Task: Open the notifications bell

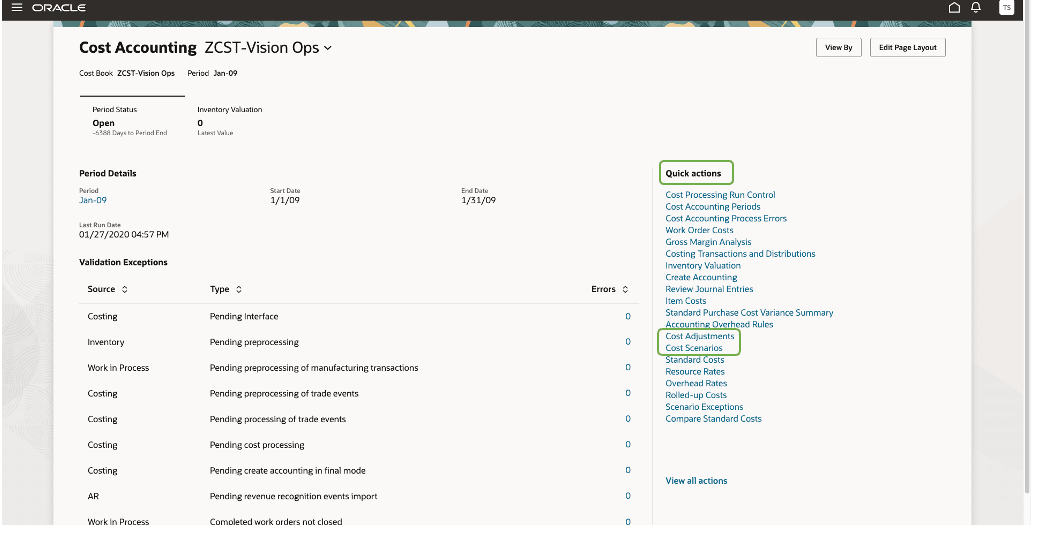Action: click(x=976, y=7)
